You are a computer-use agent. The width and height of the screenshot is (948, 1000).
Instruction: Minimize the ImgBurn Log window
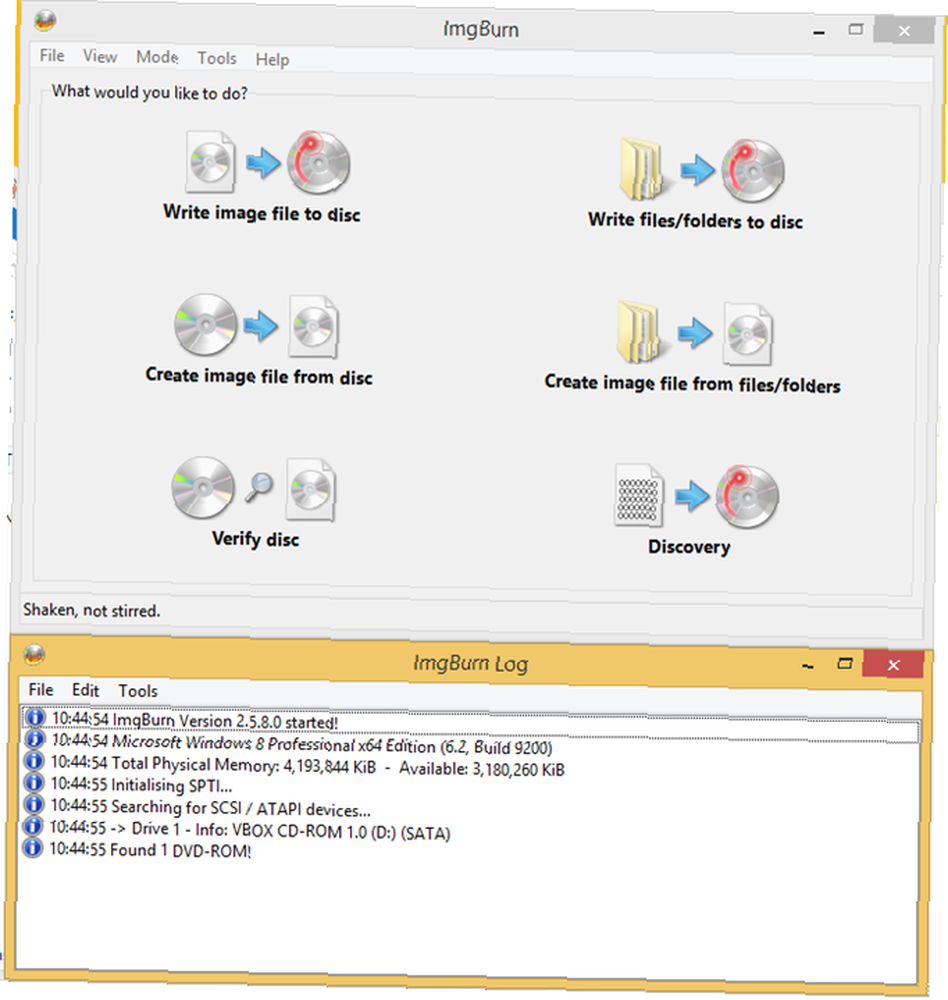click(x=808, y=665)
